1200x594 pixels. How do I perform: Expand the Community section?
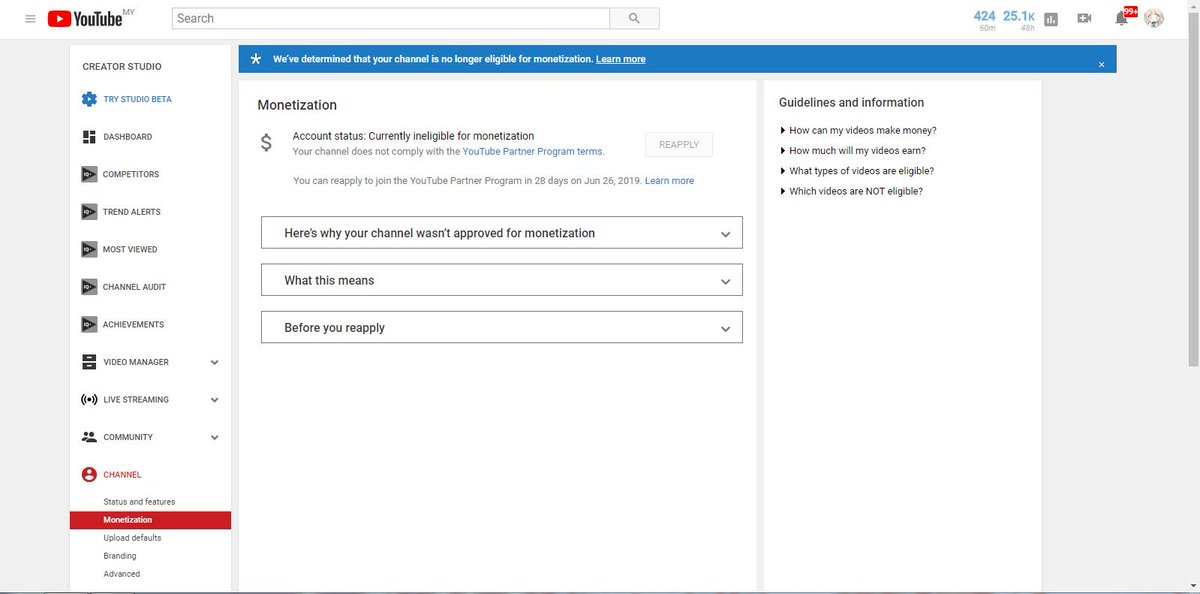215,437
